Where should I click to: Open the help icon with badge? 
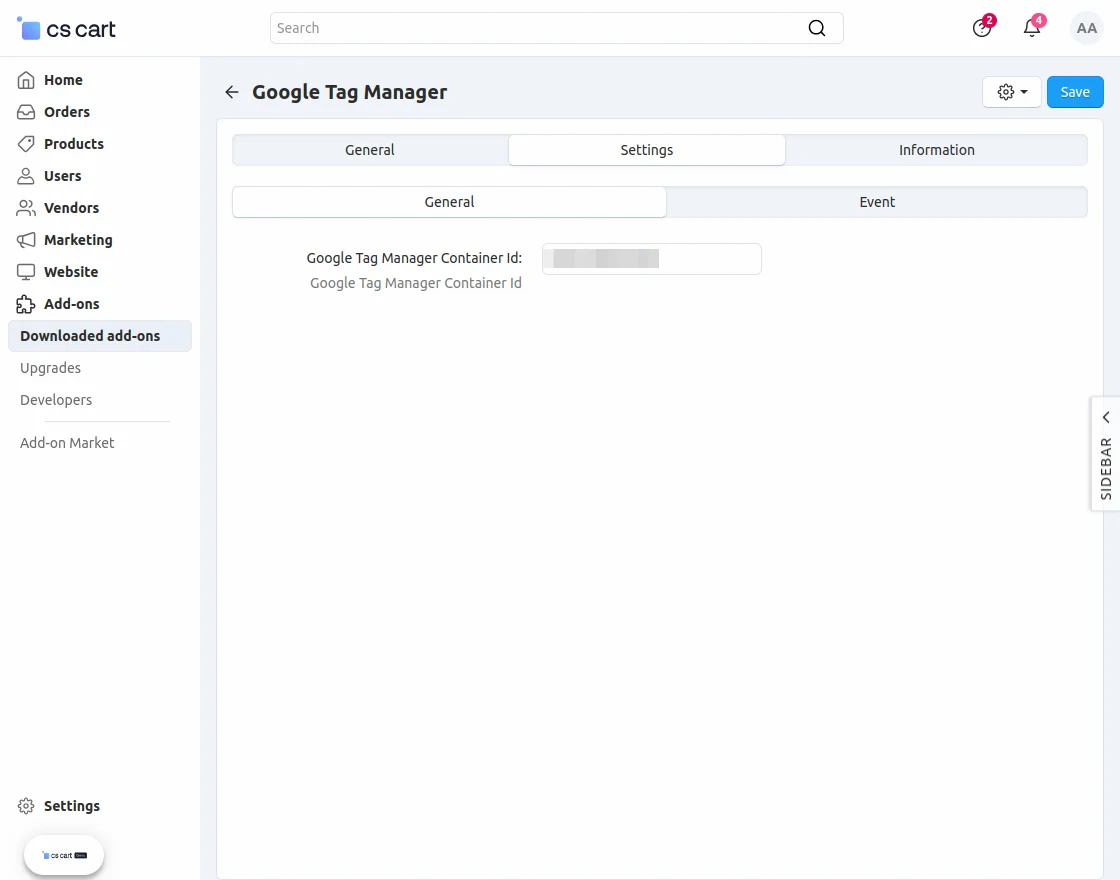coord(981,28)
